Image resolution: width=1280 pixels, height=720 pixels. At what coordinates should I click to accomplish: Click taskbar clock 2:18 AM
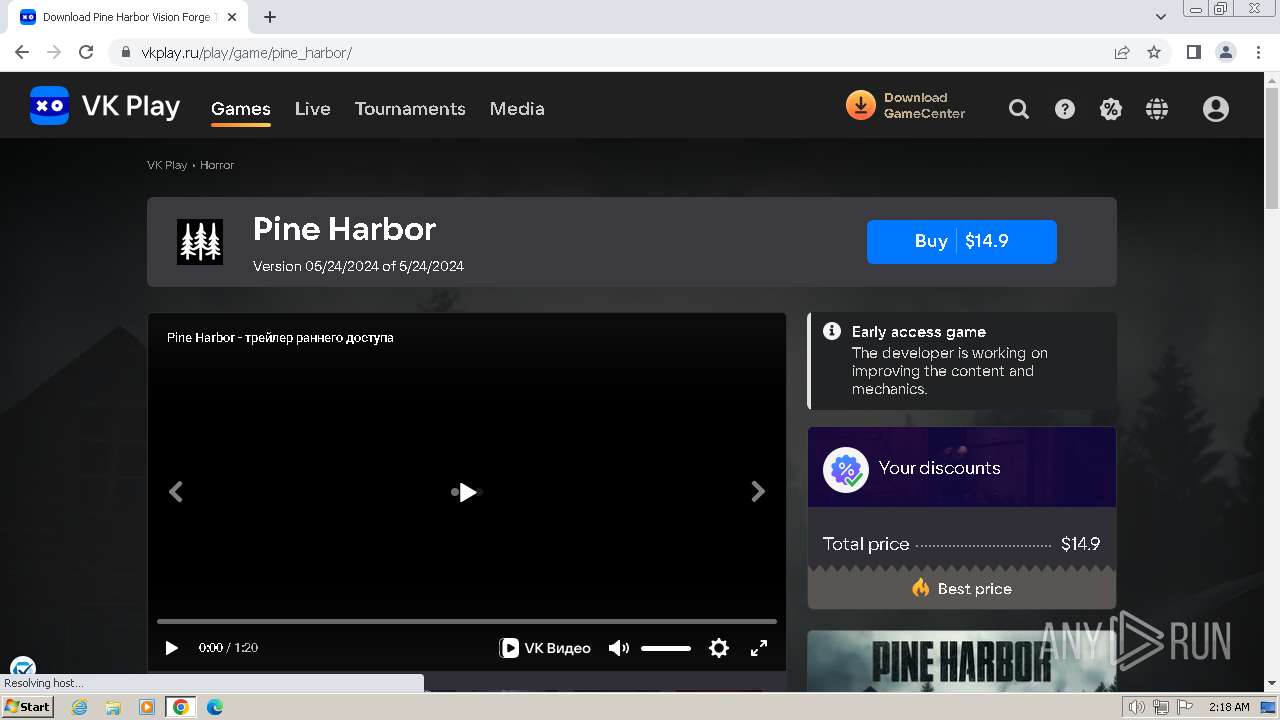tap(1229, 707)
